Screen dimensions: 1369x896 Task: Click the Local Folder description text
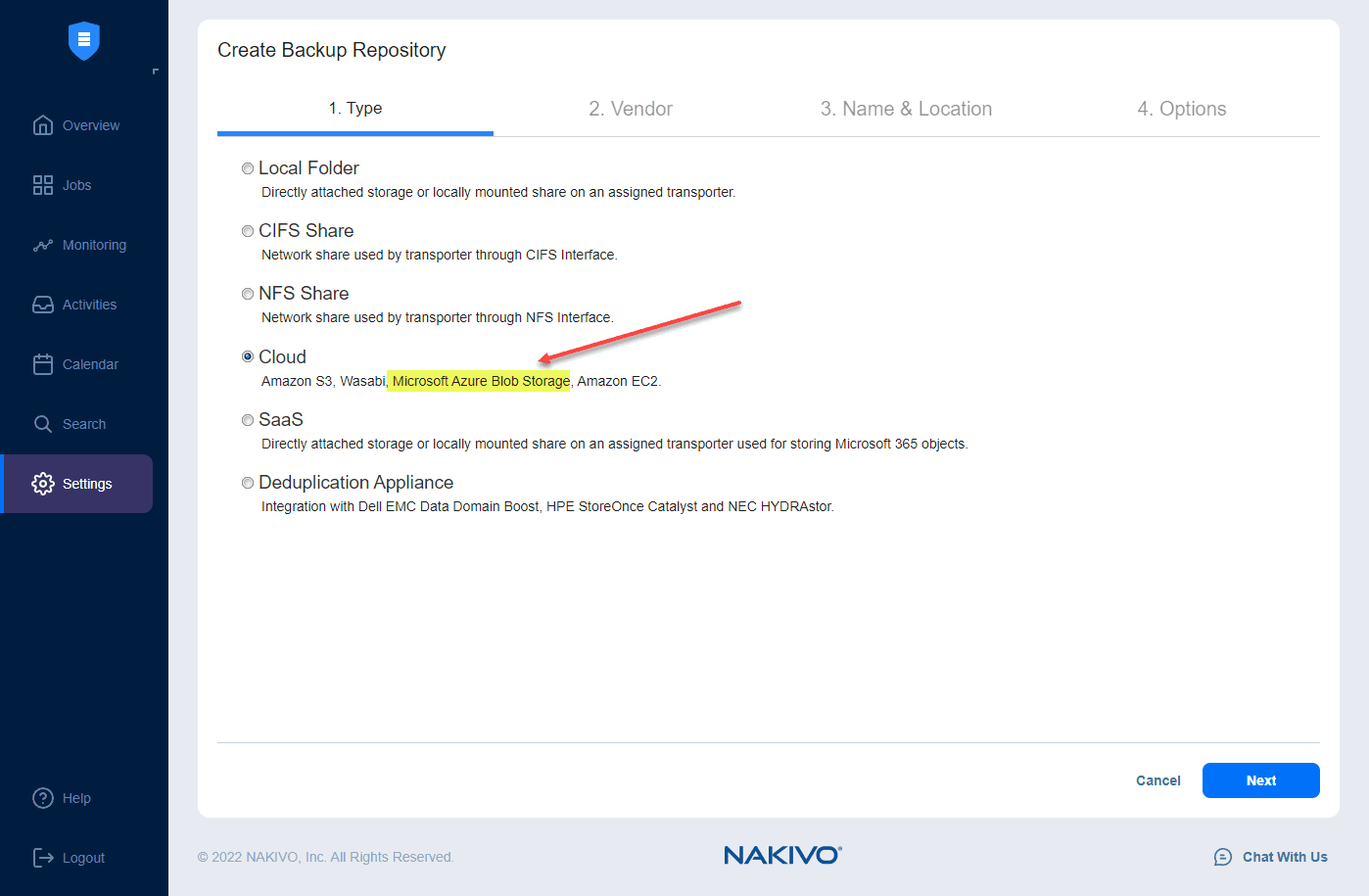coord(498,192)
